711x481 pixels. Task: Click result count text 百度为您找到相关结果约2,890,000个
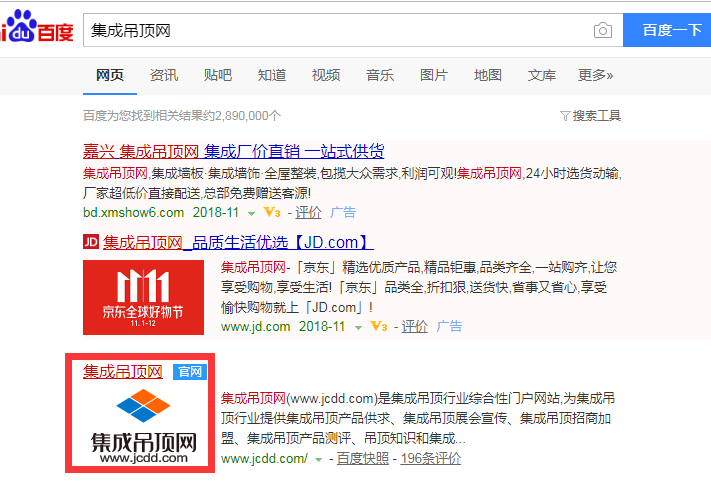[182, 116]
